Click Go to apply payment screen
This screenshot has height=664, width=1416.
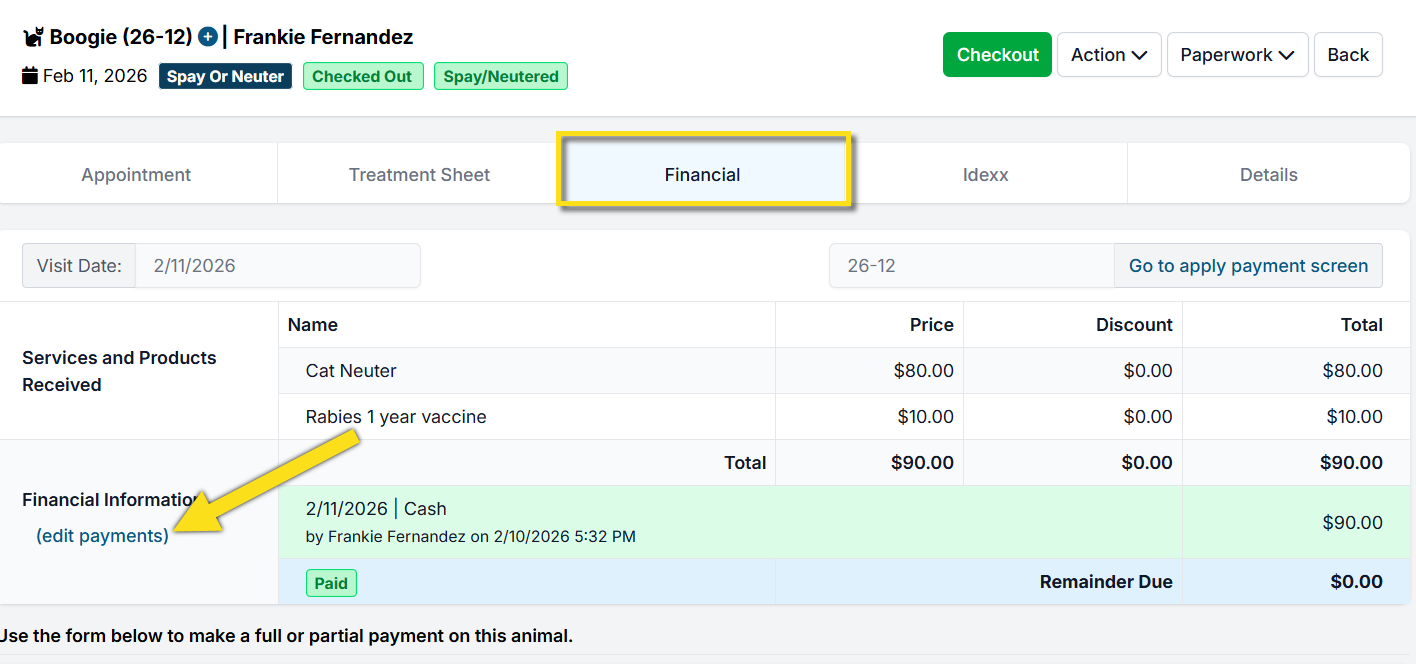tap(1248, 266)
